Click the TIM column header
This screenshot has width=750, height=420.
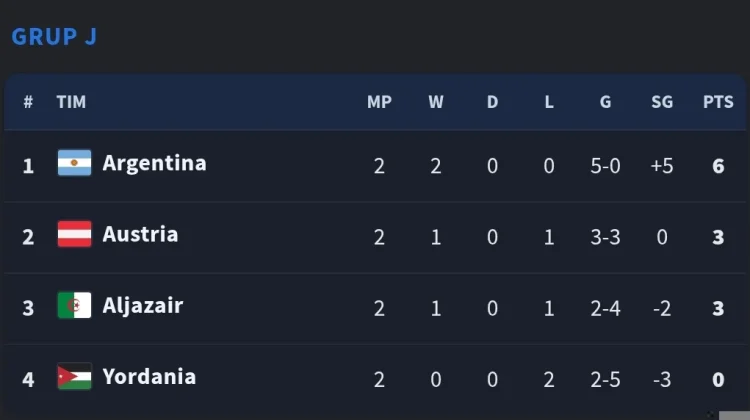pos(71,102)
